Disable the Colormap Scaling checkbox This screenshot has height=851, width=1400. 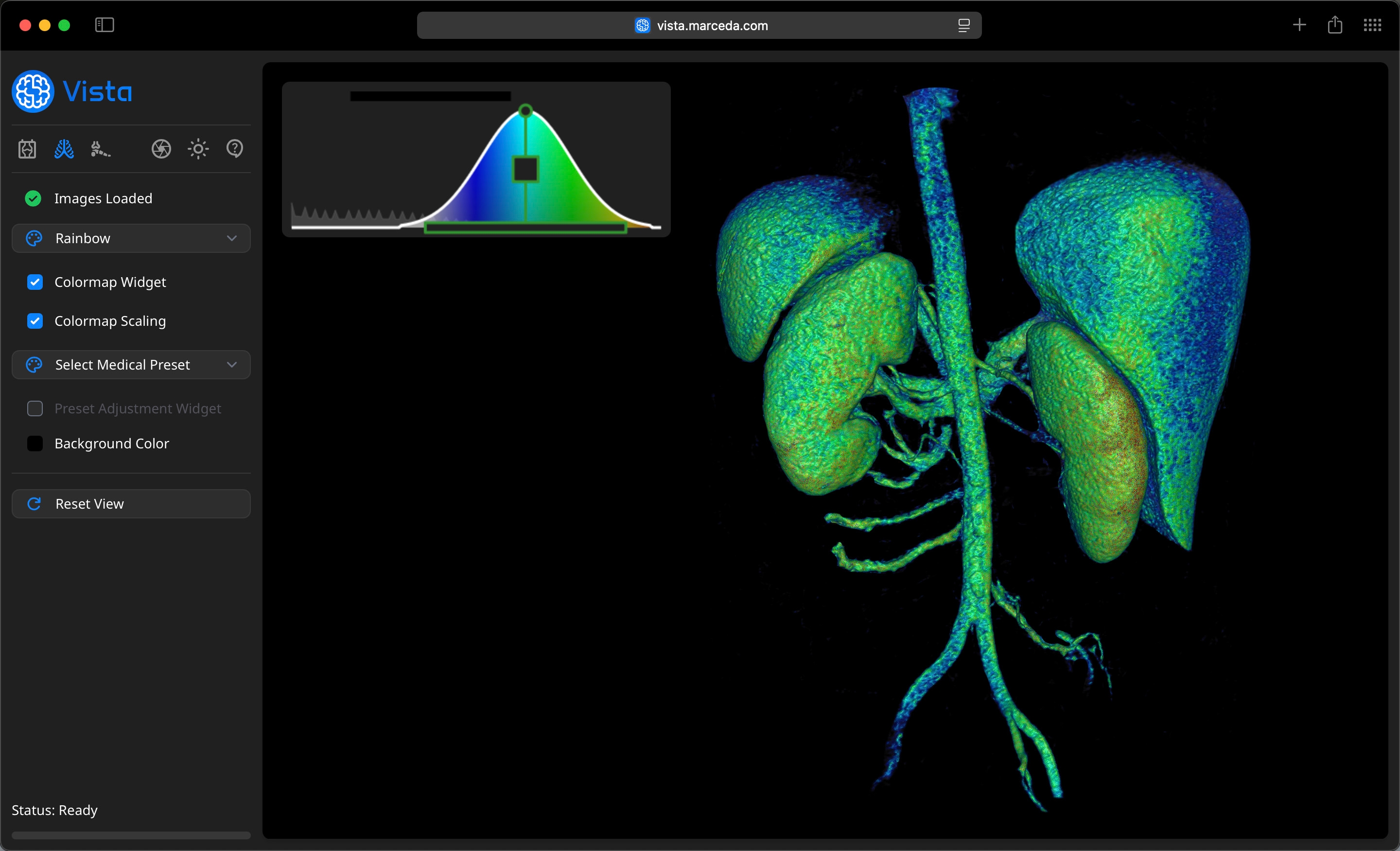35,321
